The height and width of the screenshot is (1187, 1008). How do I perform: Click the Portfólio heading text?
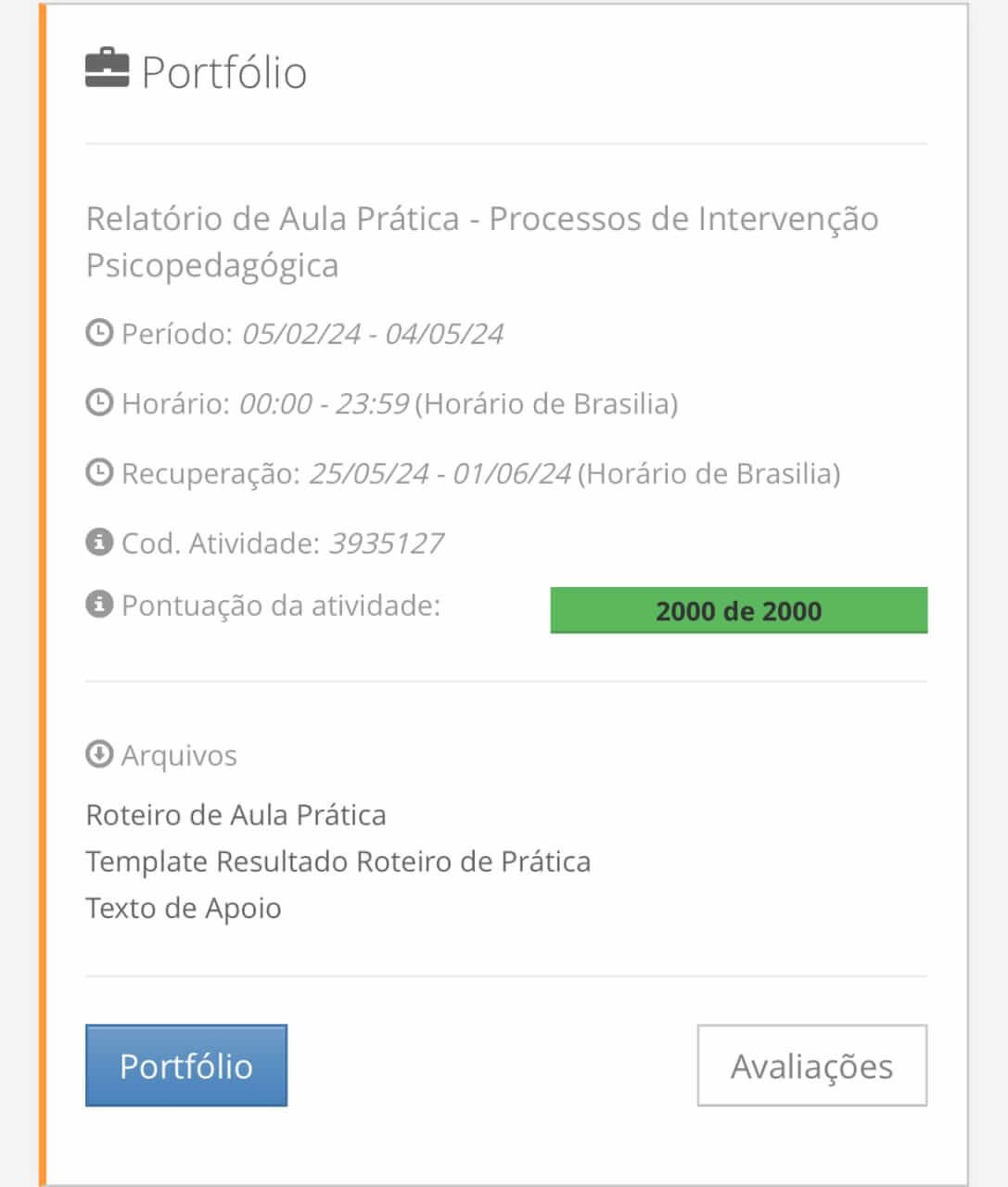[x=223, y=72]
